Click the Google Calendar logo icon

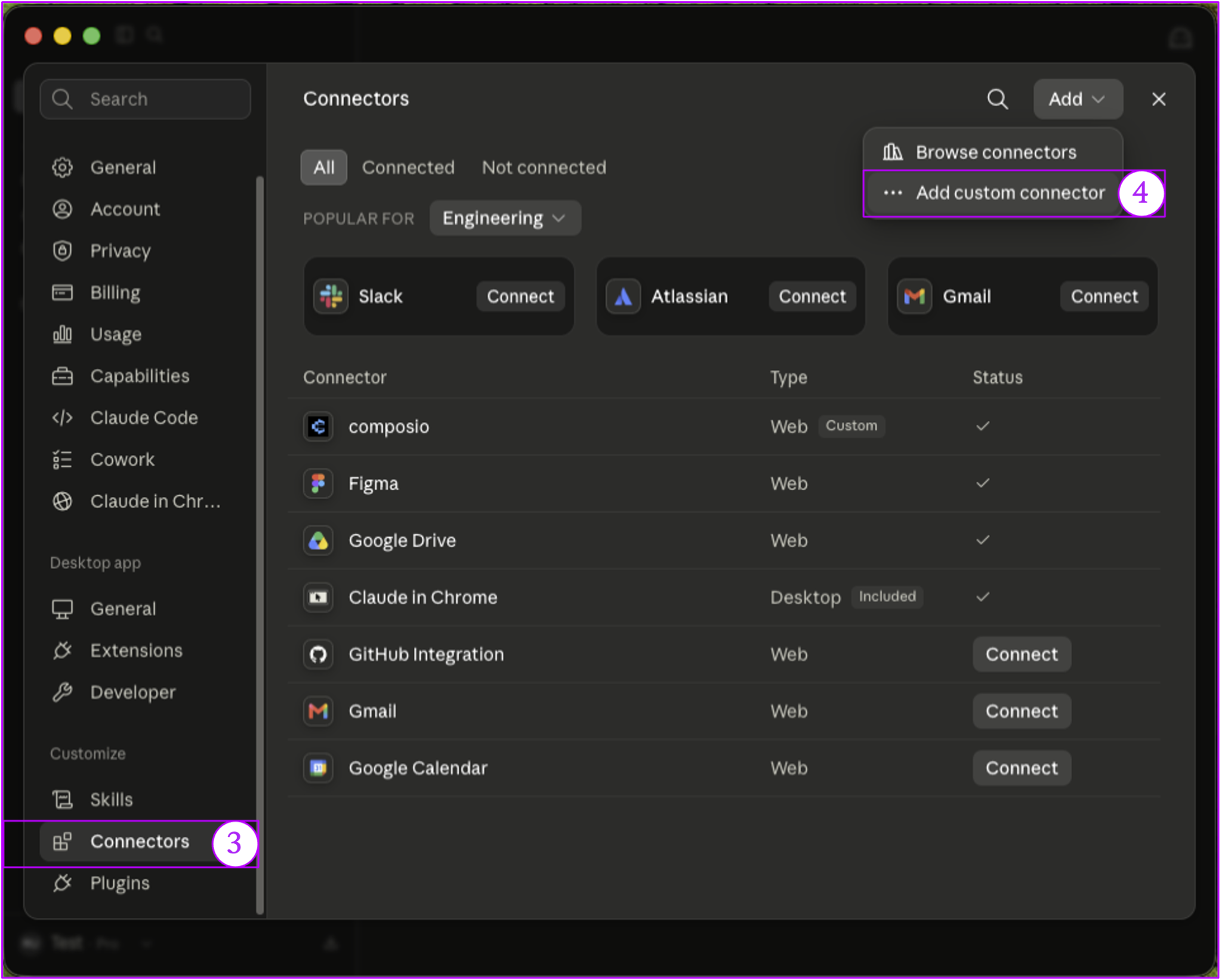(318, 768)
